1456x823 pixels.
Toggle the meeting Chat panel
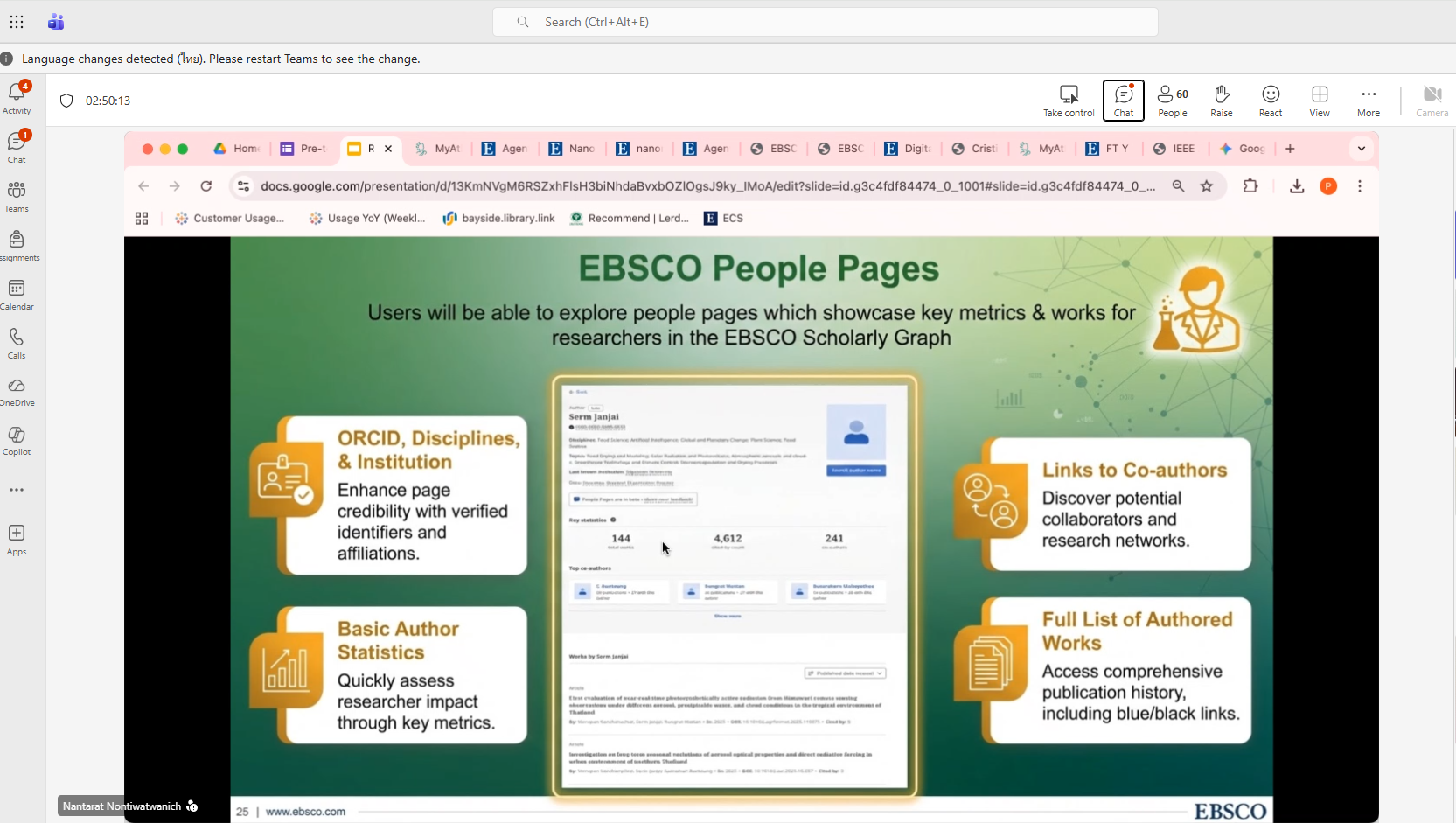pyautogui.click(x=1124, y=100)
